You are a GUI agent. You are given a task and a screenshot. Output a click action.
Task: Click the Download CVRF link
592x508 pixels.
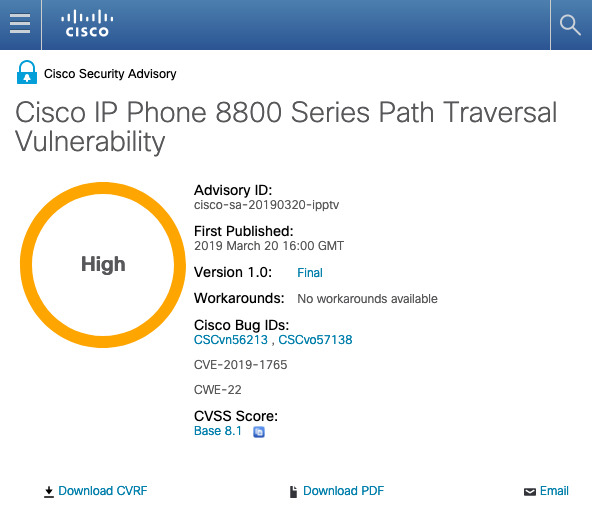pyautogui.click(x=103, y=491)
